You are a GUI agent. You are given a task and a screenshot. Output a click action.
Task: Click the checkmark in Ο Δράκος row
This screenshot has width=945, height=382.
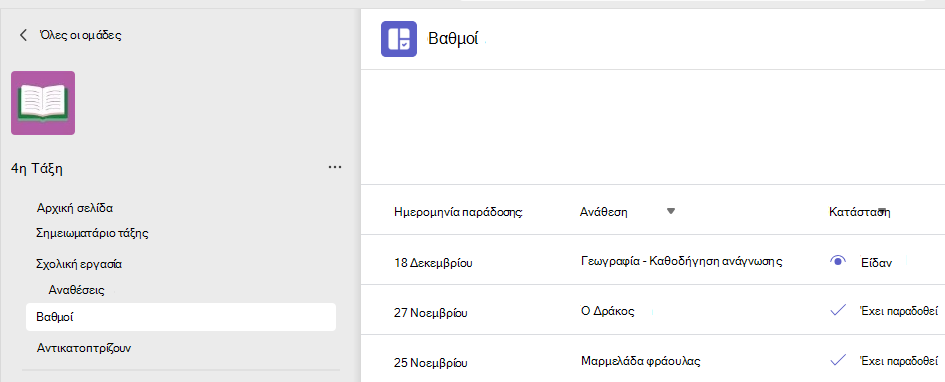pos(838,311)
